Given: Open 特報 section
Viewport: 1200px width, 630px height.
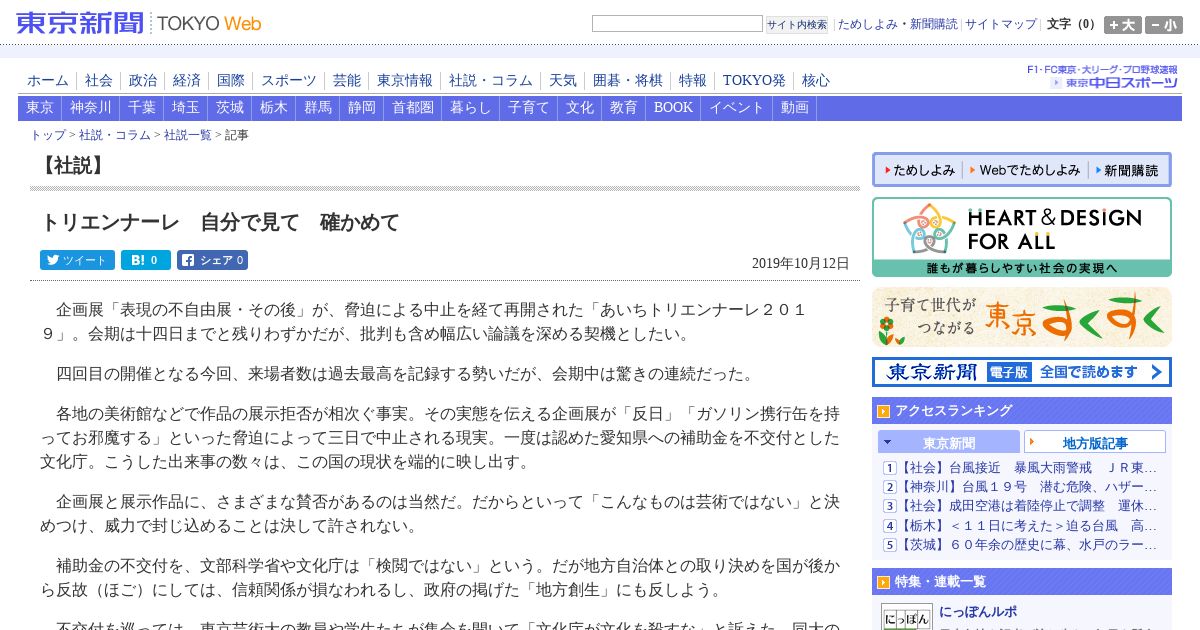Looking at the screenshot, I should 693,80.
